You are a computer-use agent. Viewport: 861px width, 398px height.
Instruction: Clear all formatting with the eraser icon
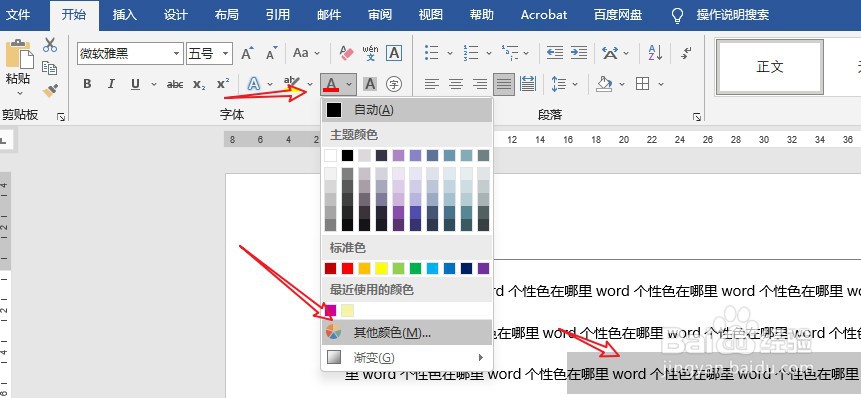[346, 53]
